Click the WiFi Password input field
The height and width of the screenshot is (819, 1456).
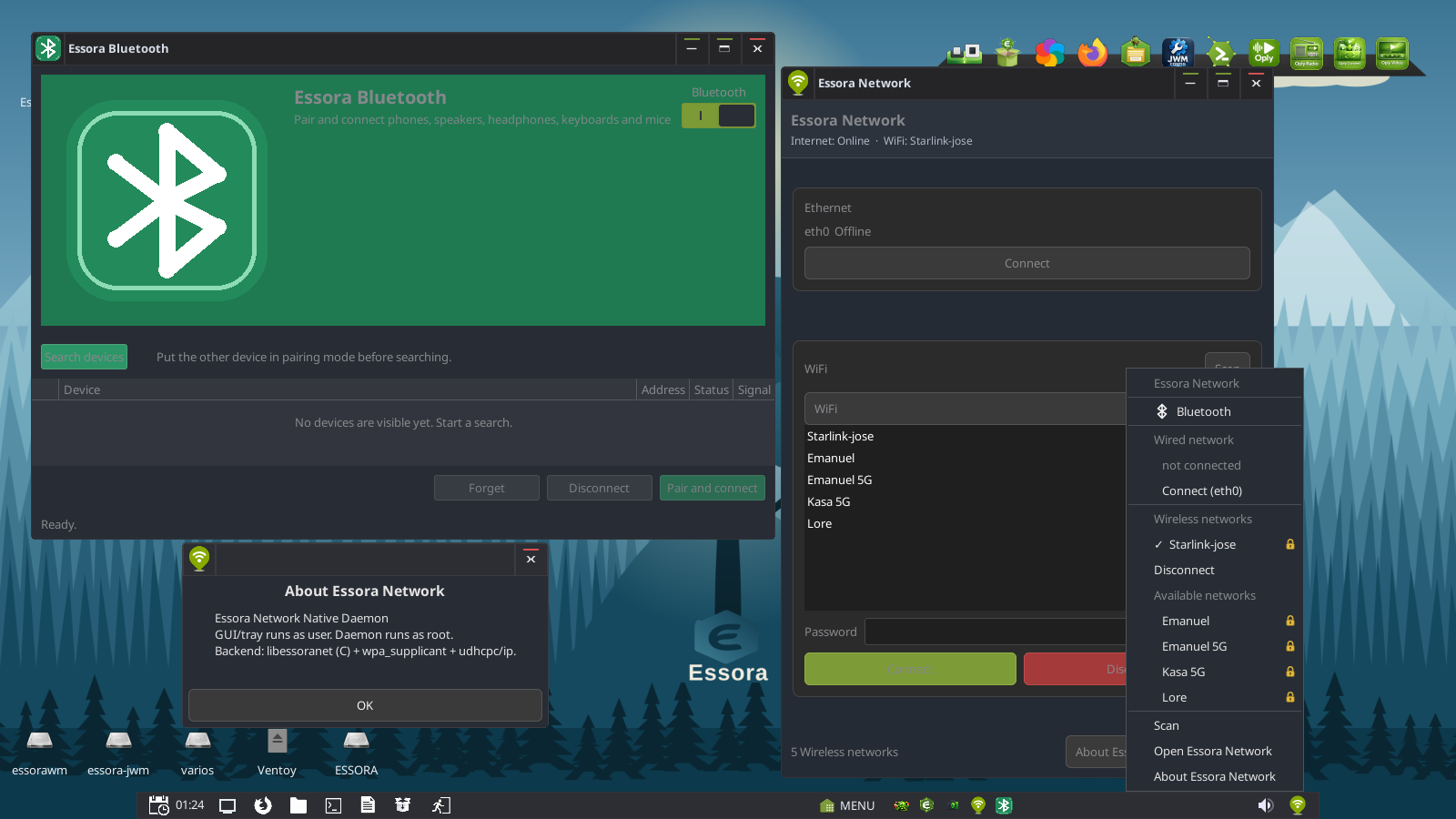coord(996,632)
